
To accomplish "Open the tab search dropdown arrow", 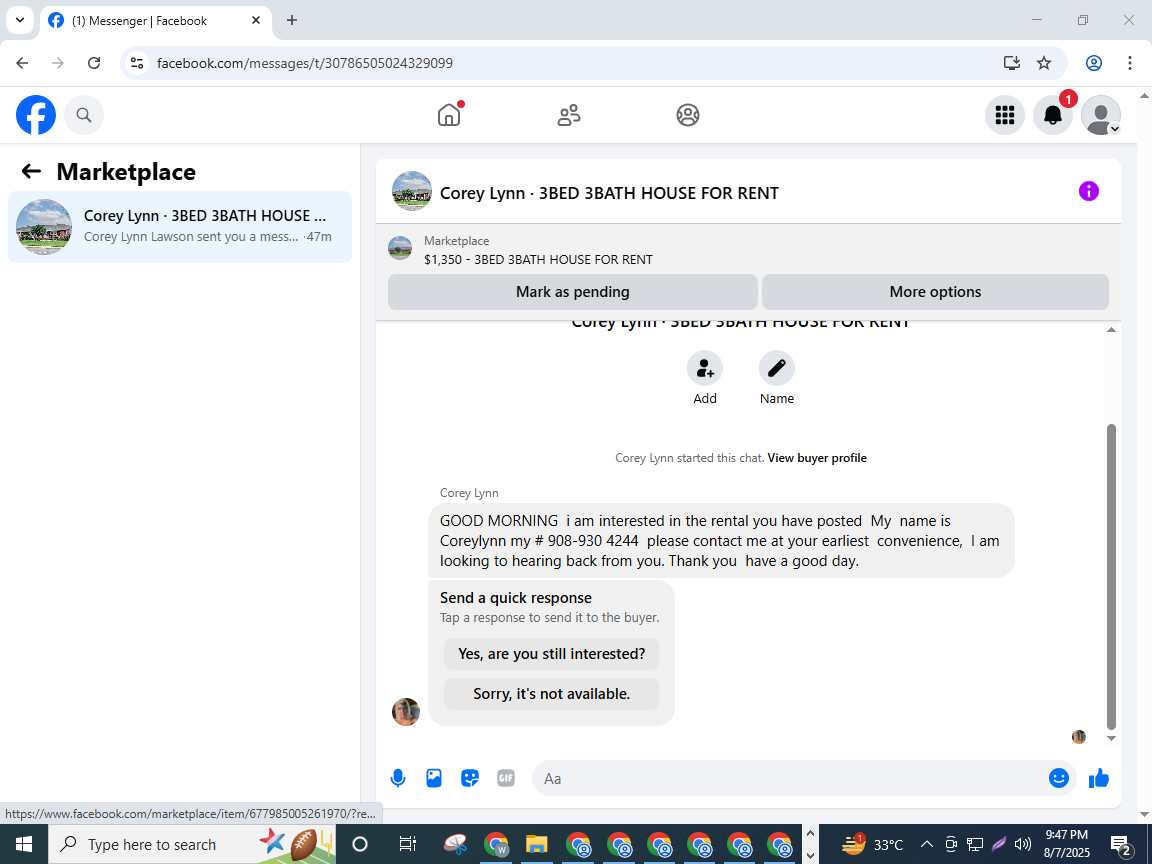I will [x=20, y=20].
